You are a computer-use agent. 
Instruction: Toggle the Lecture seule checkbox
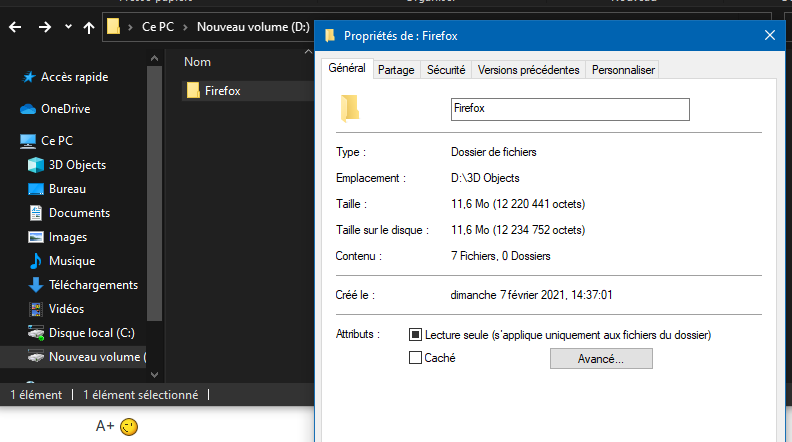point(415,334)
